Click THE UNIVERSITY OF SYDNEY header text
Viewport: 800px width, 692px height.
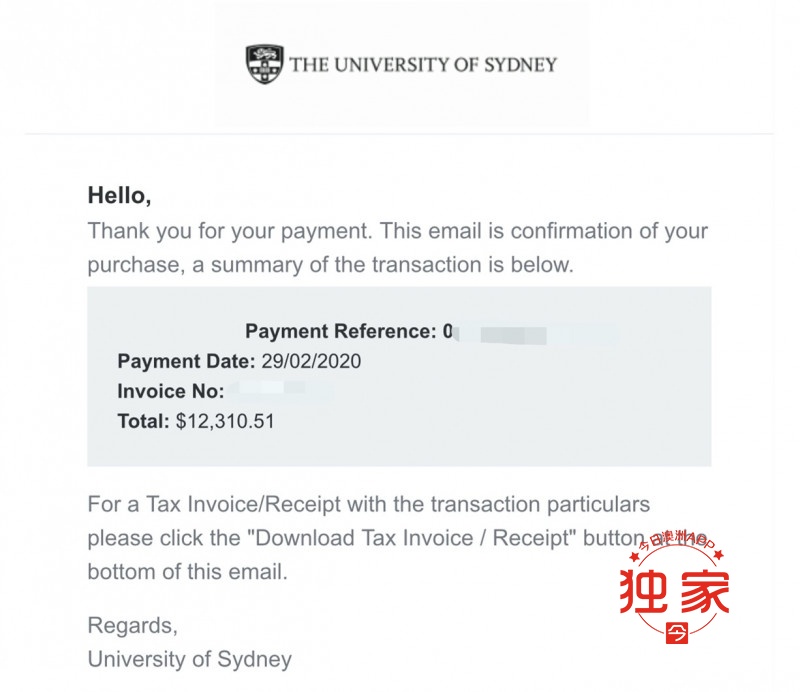click(423, 65)
